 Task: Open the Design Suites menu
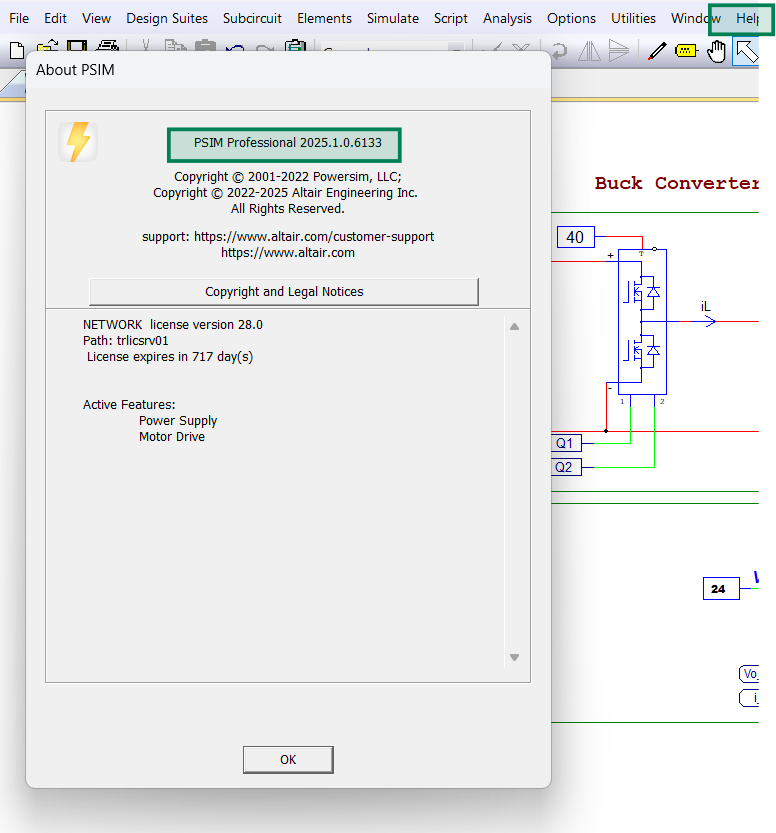click(167, 19)
